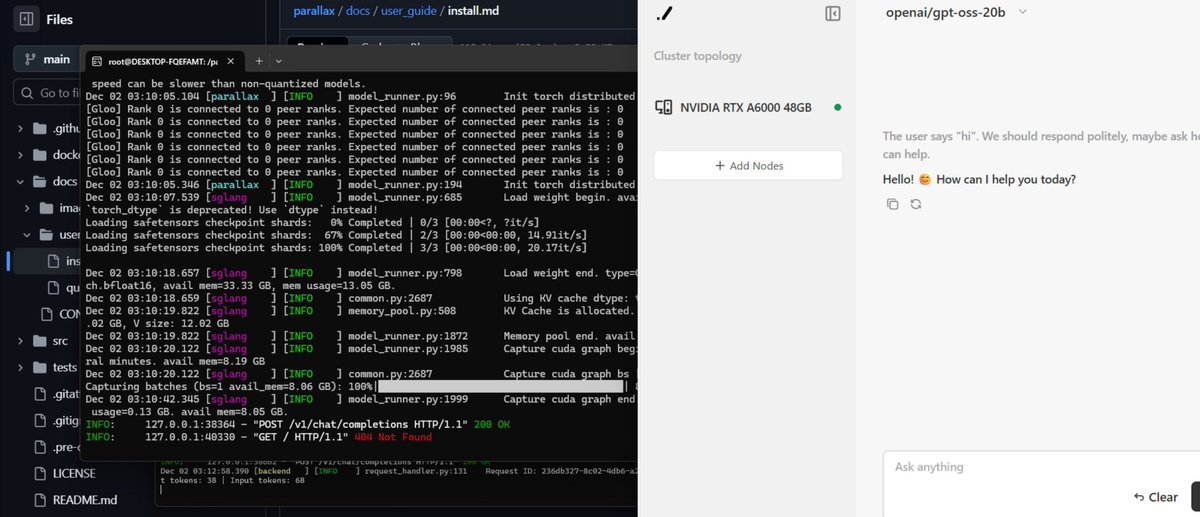Click the Parallax logo icon

click(x=665, y=14)
